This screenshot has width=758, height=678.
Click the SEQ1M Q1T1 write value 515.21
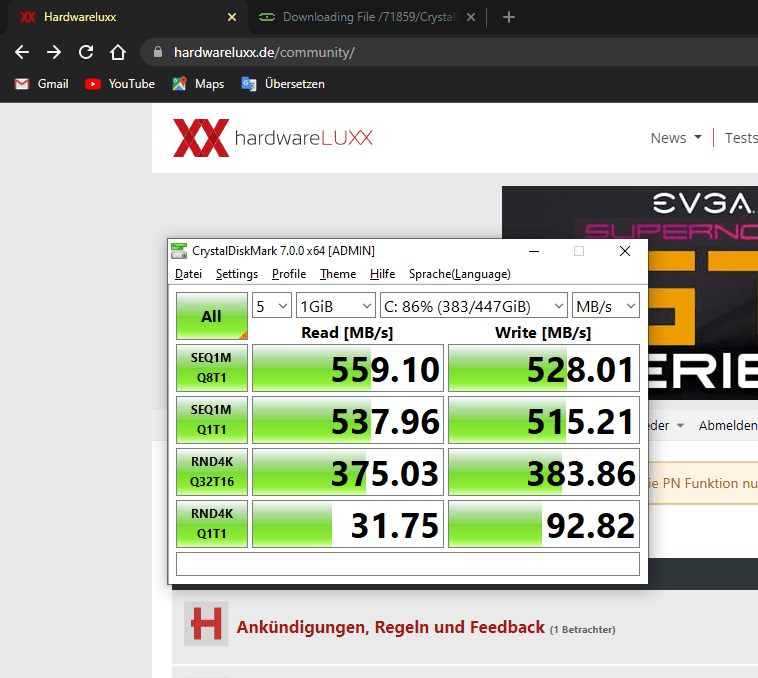click(544, 420)
